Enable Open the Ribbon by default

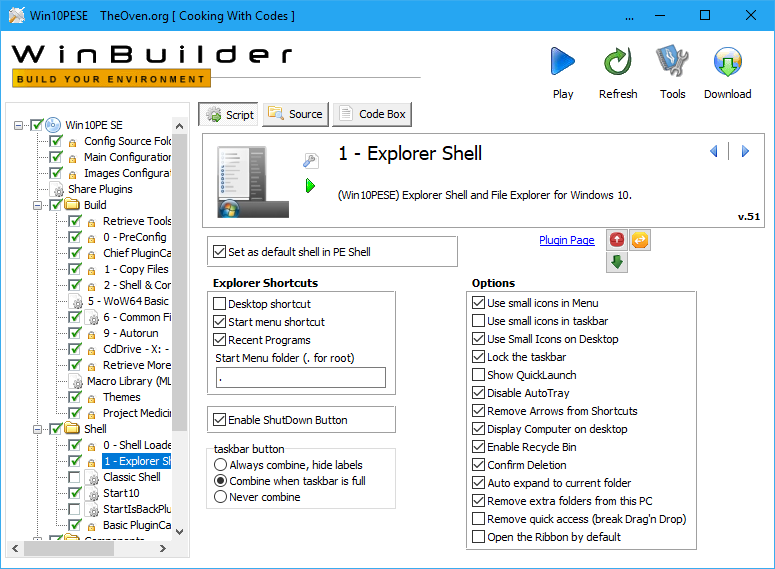pyautogui.click(x=478, y=537)
